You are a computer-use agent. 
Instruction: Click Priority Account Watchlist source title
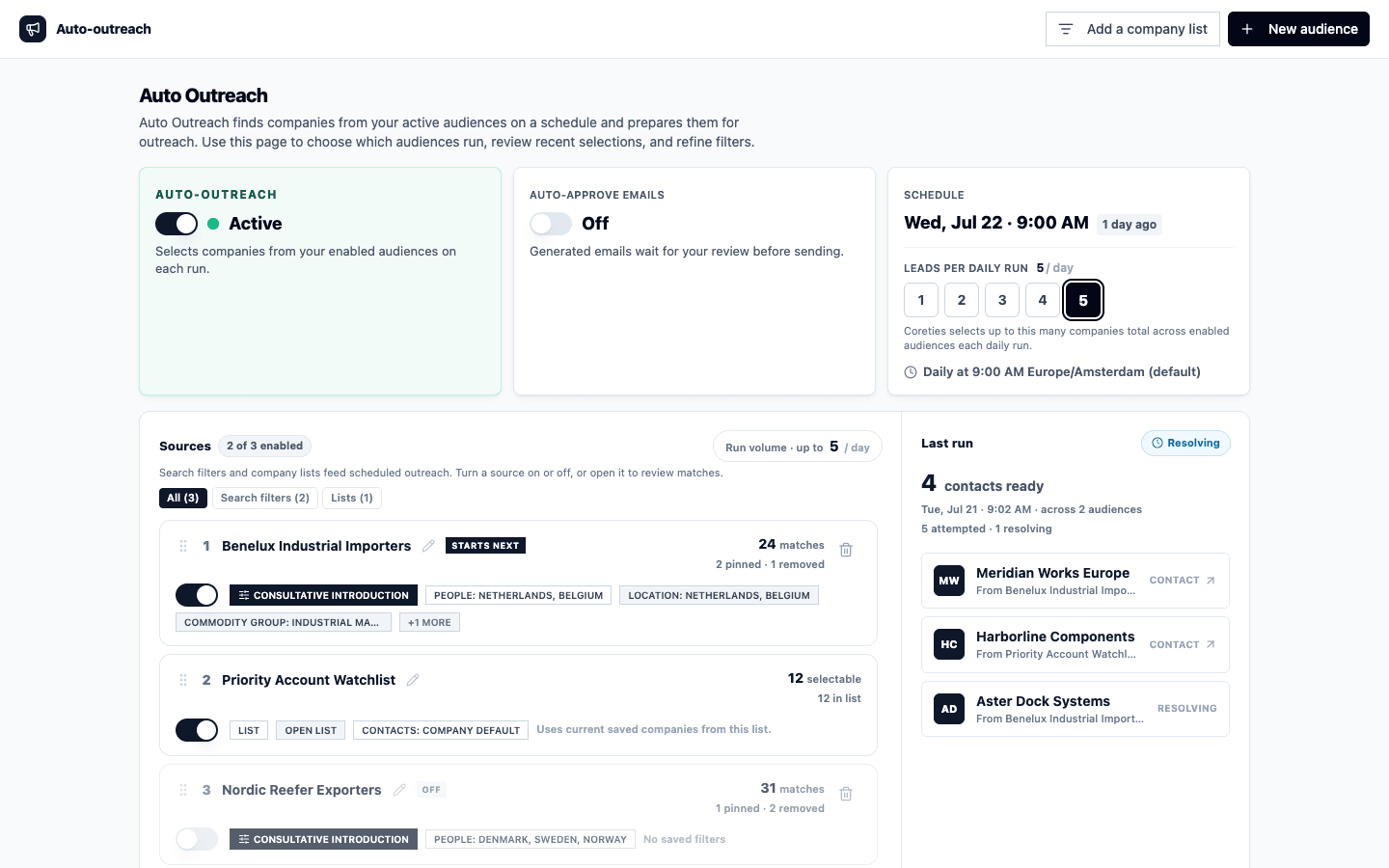click(x=309, y=680)
